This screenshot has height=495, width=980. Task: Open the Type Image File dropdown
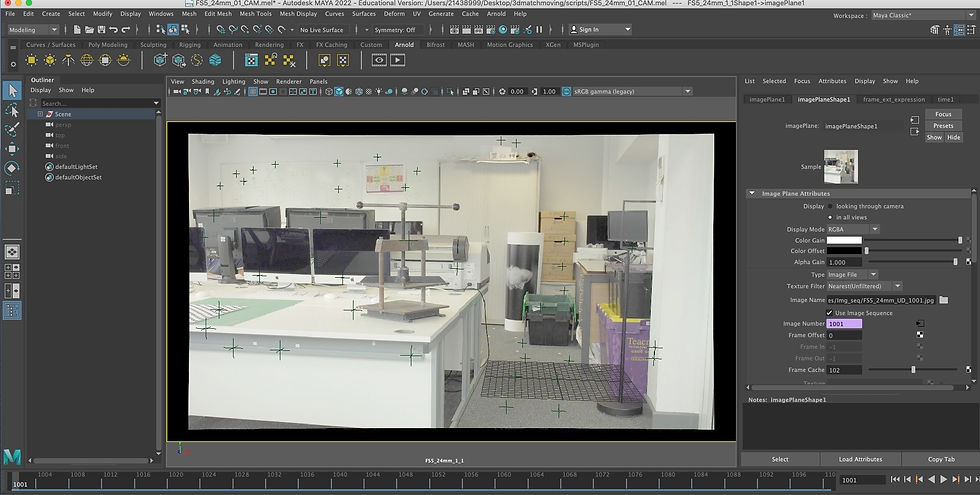(x=852, y=274)
